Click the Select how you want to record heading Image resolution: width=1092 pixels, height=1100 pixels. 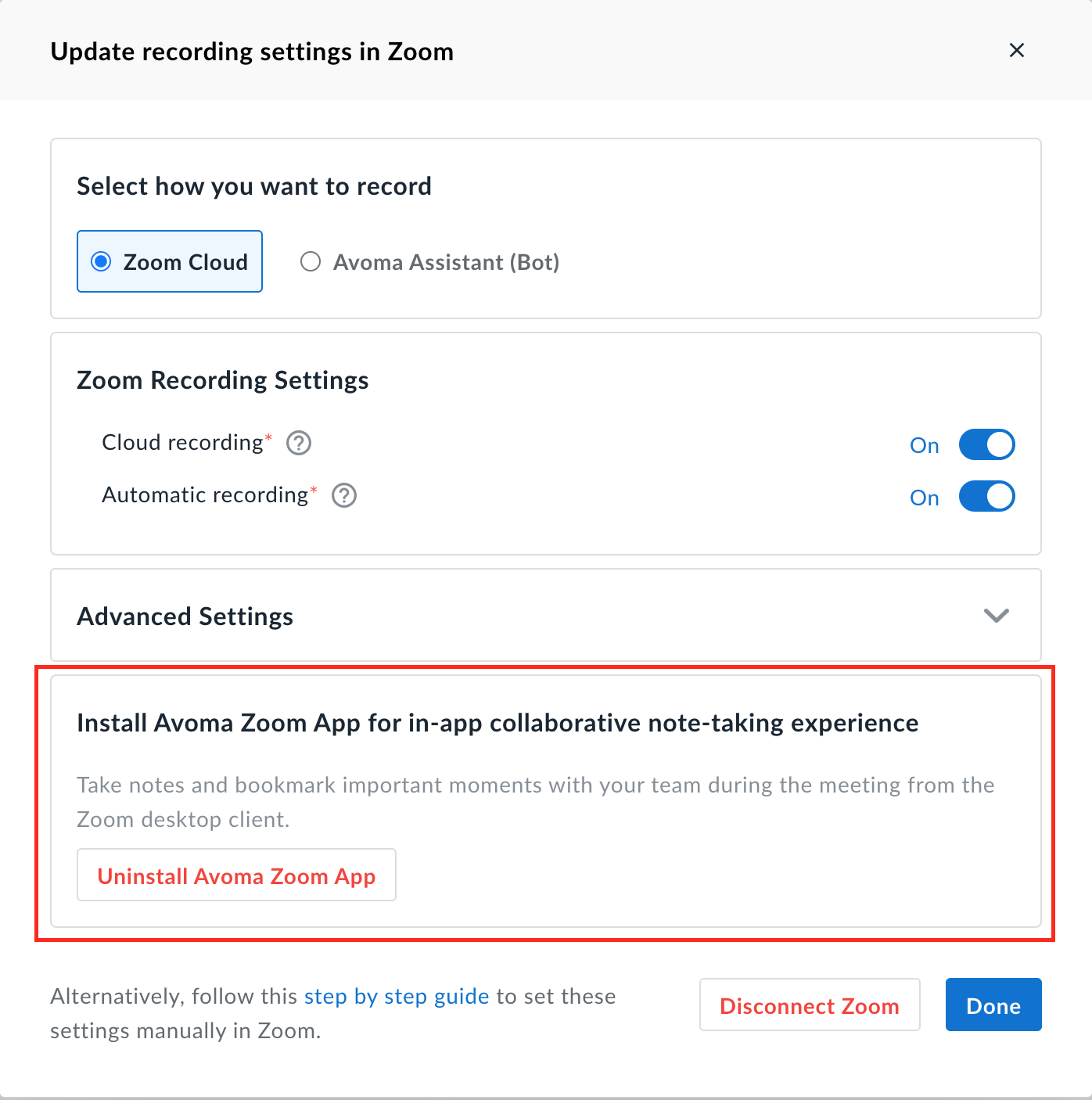click(x=253, y=186)
